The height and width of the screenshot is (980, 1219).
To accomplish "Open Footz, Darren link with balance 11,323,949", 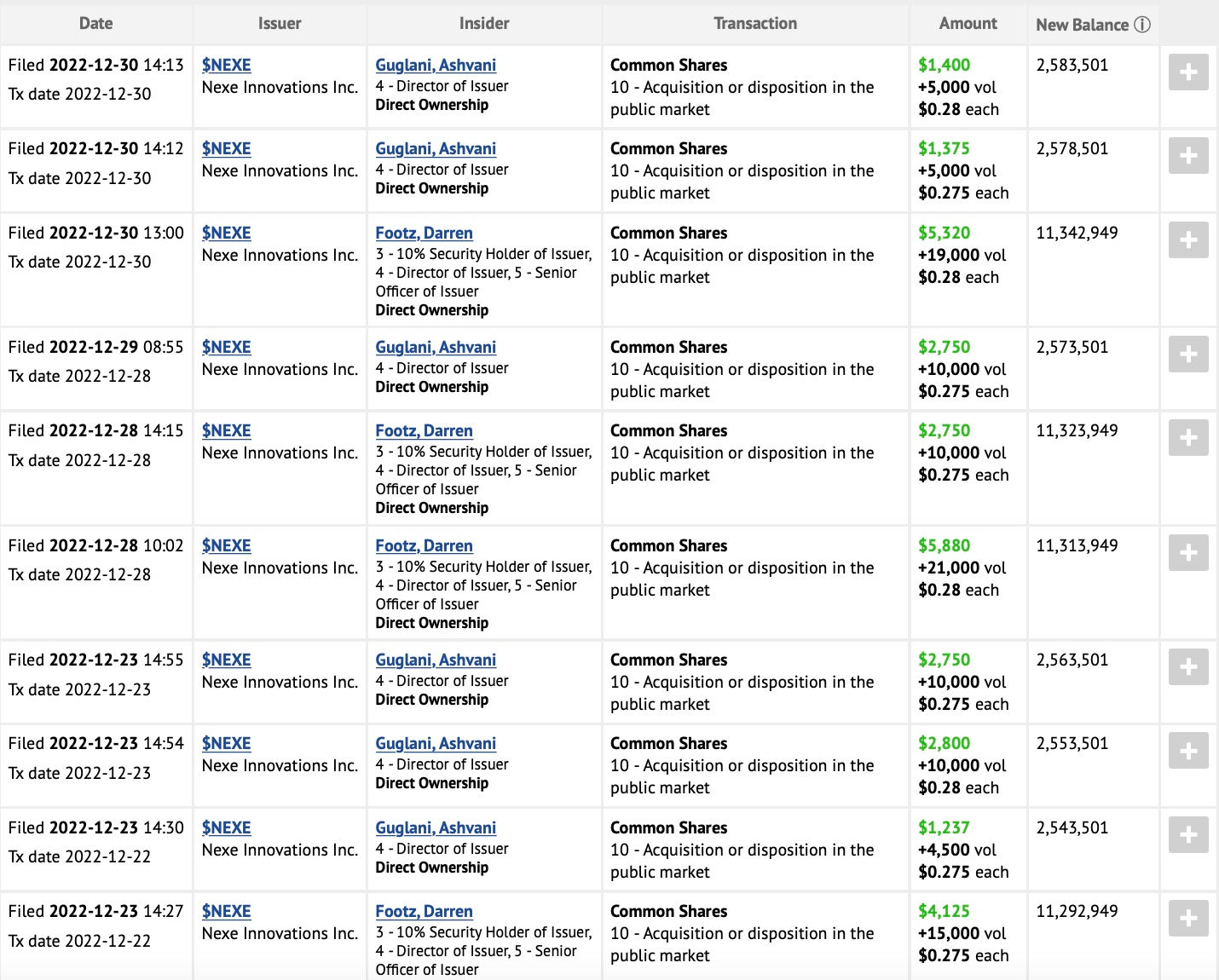I will [424, 430].
